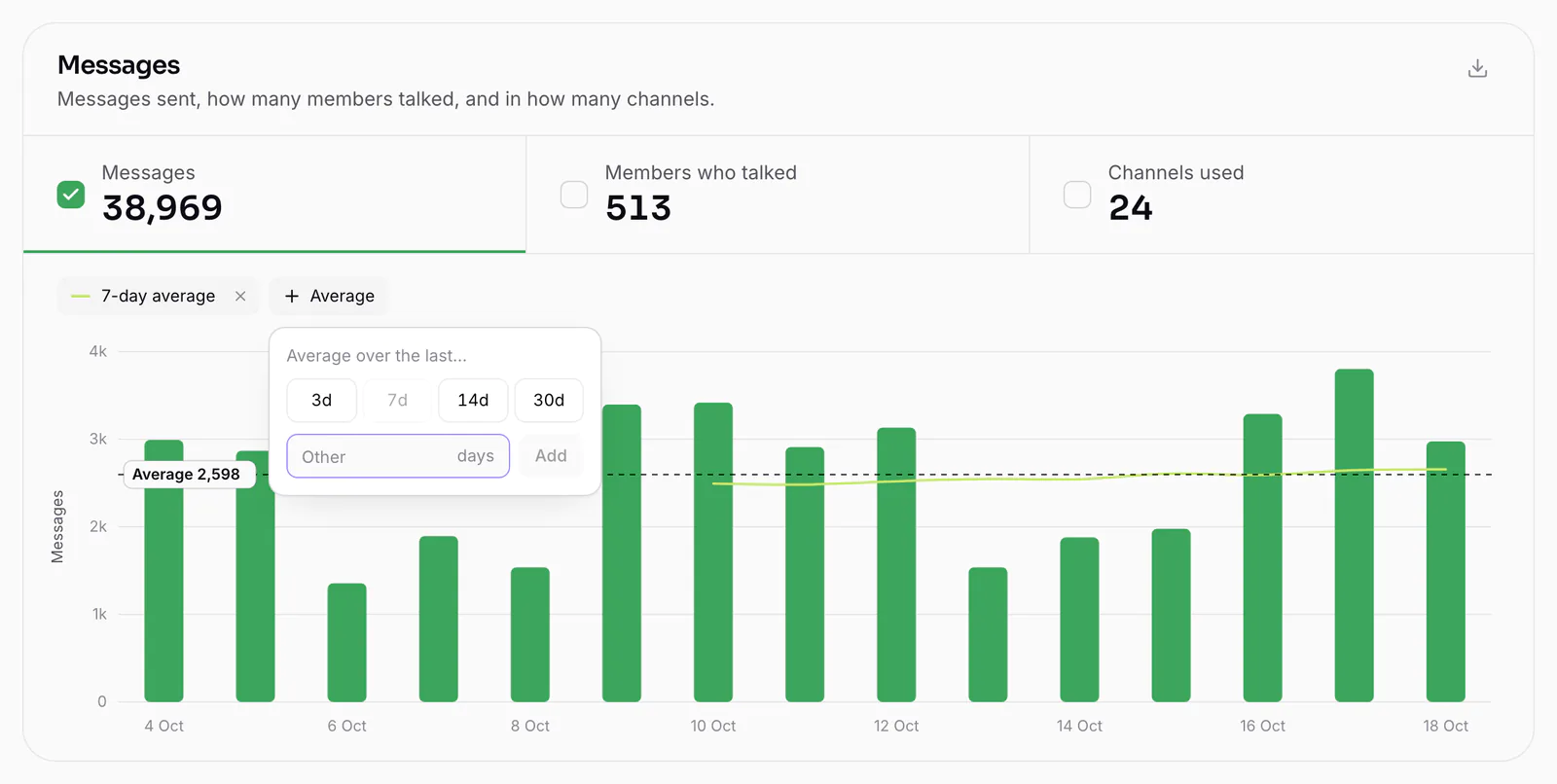
Task: Click the 513 members value
Action: click(x=638, y=208)
